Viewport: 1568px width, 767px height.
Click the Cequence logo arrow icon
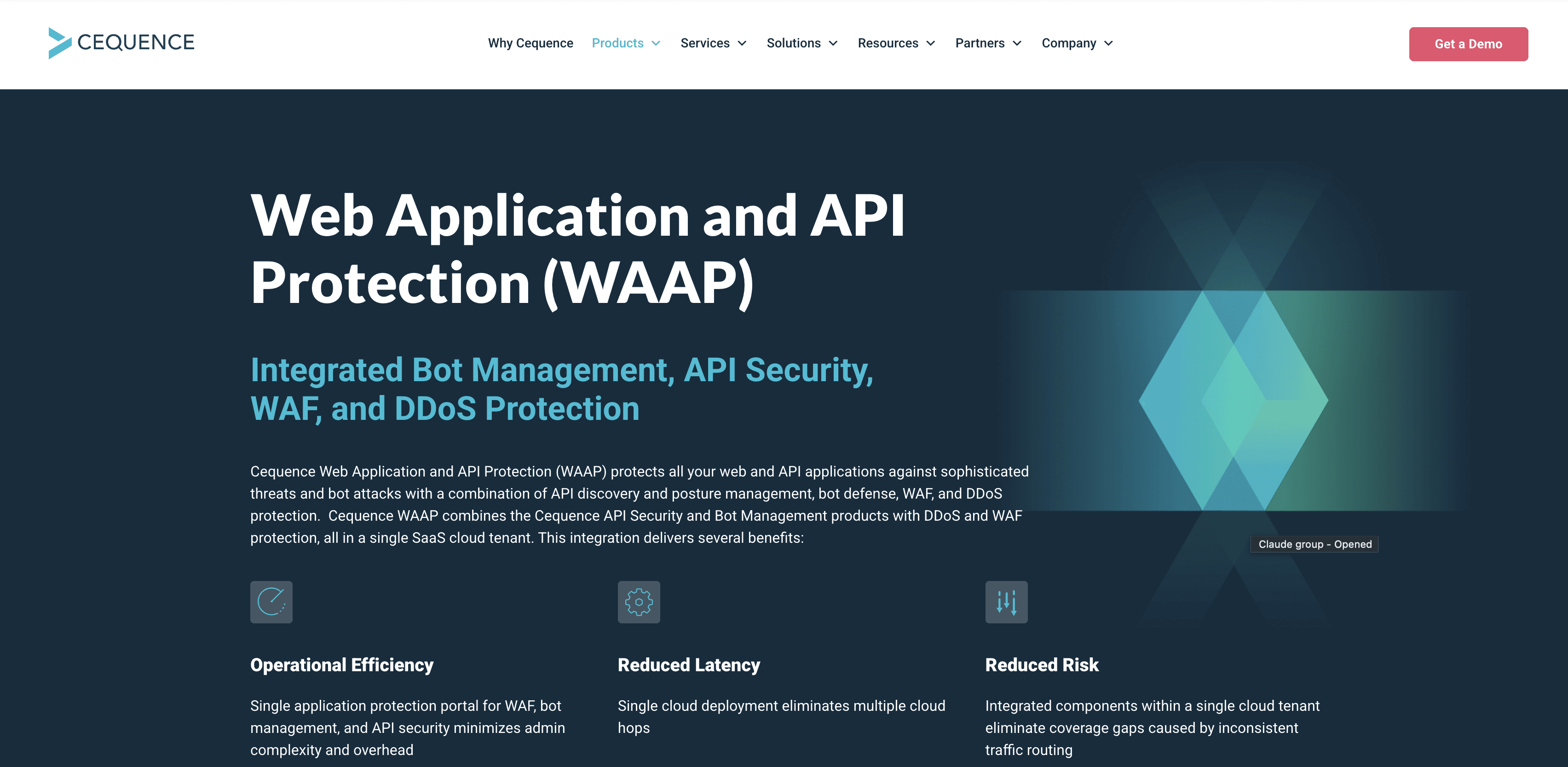pos(60,43)
